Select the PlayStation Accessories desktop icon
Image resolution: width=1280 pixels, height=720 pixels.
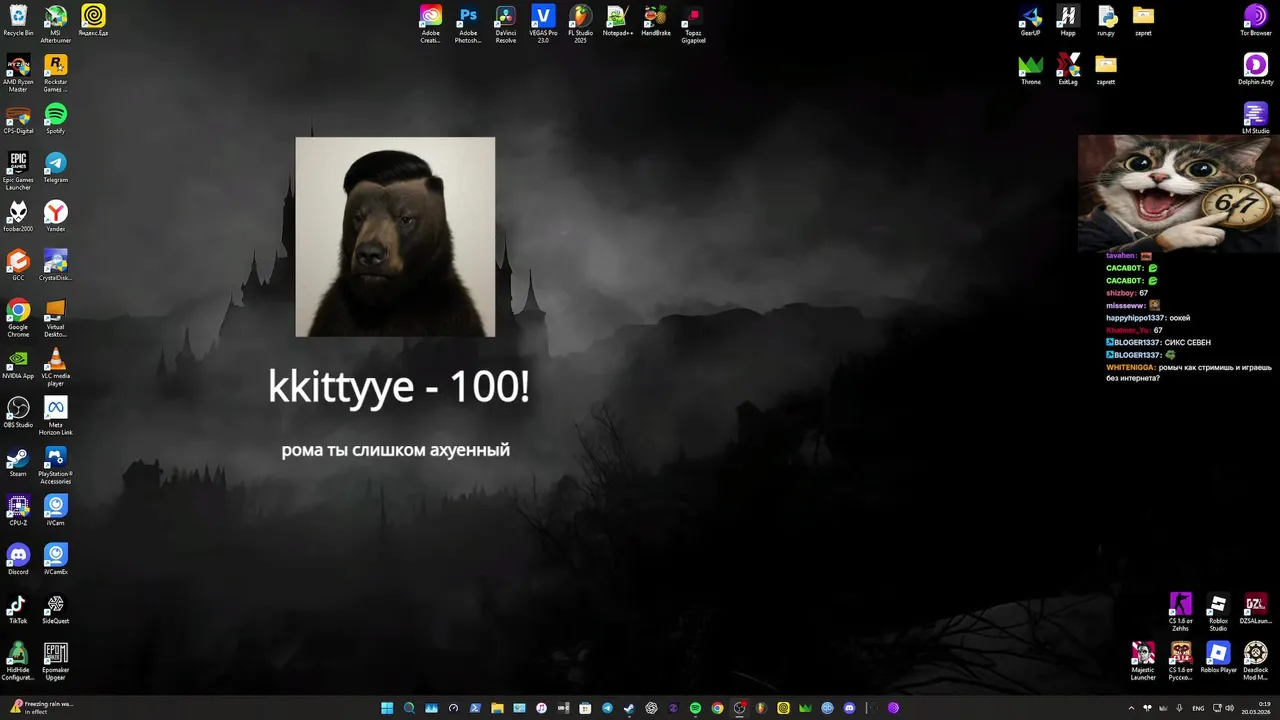coord(56,465)
